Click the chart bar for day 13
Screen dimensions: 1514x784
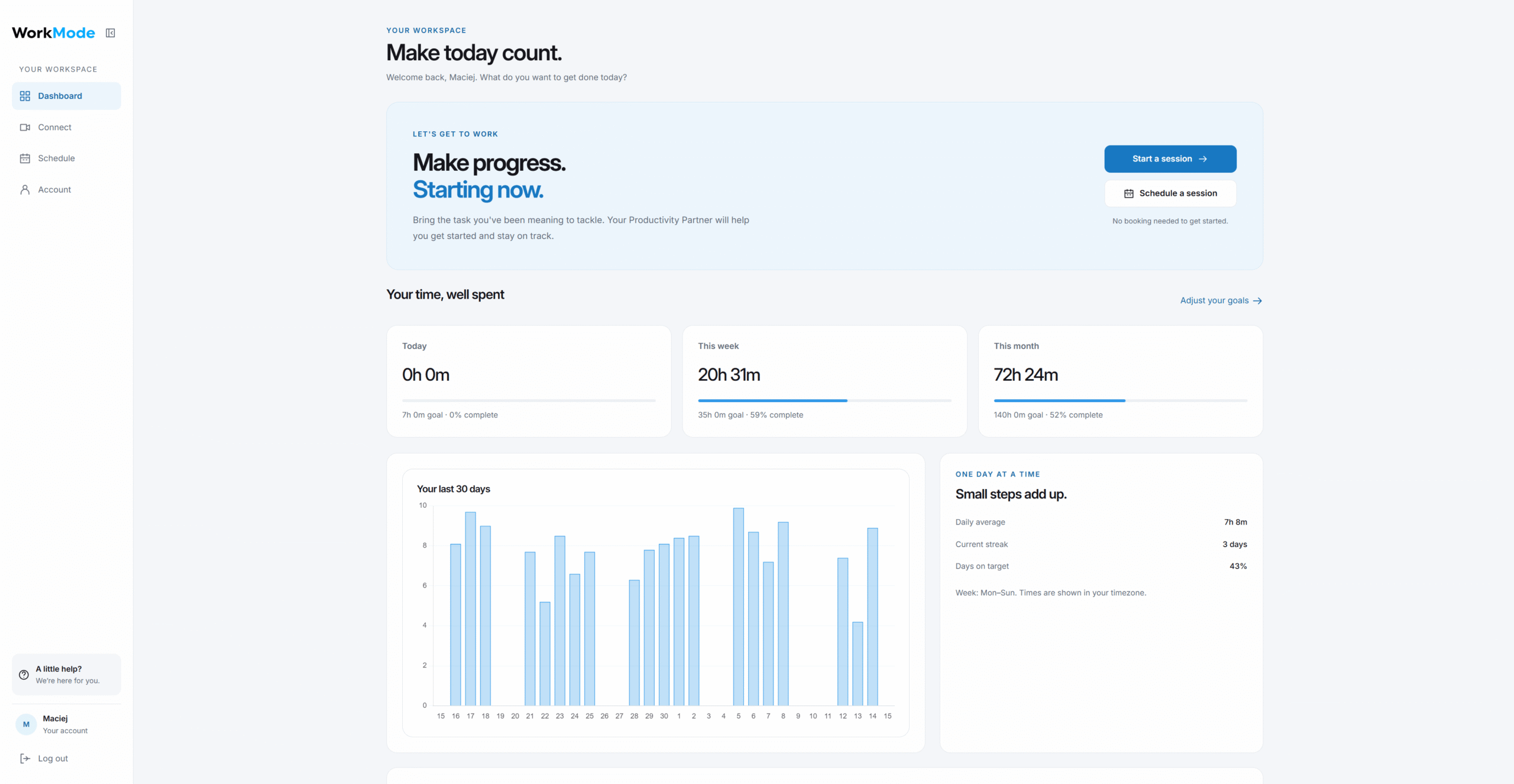pyautogui.click(x=858, y=663)
